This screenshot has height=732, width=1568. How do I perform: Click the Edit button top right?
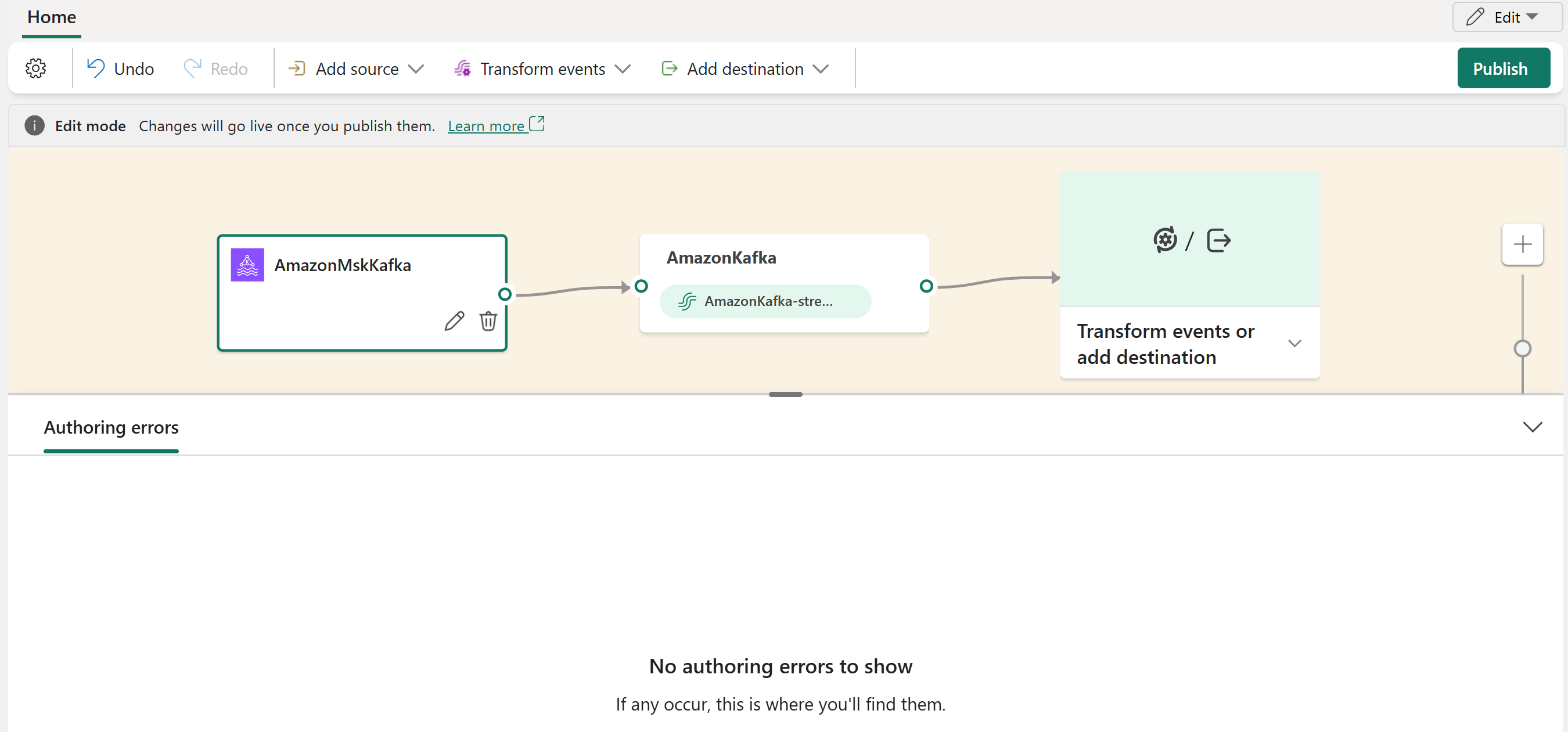1499,16
